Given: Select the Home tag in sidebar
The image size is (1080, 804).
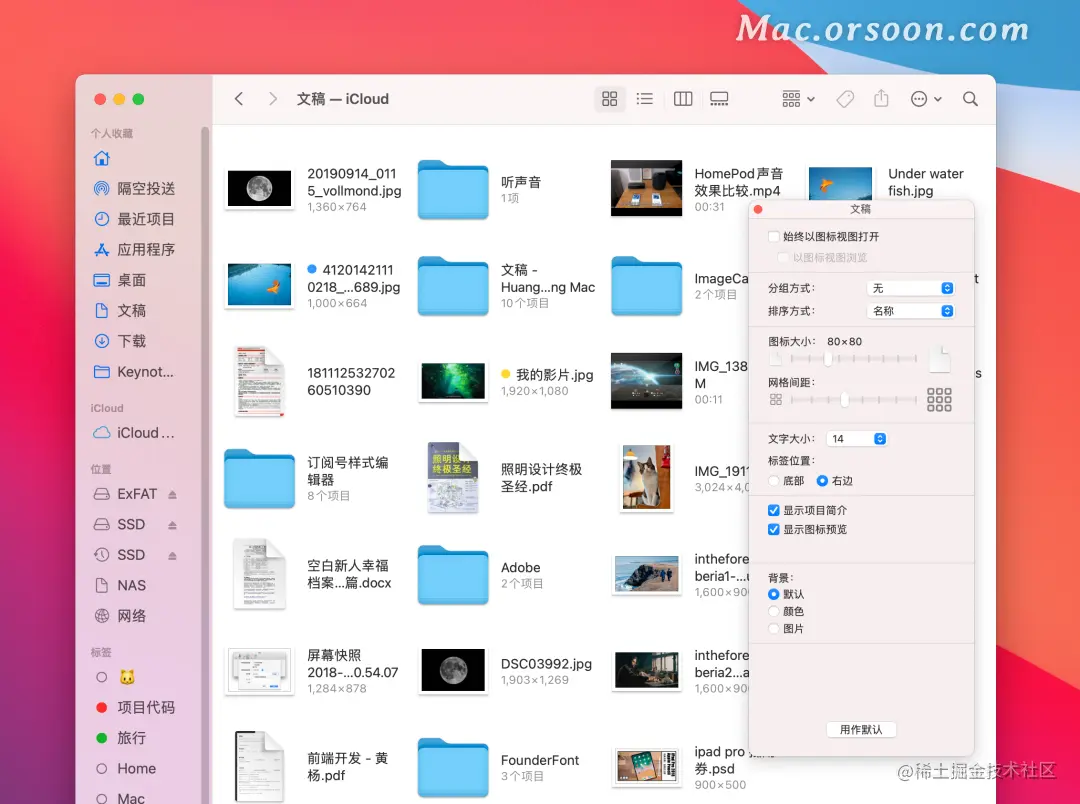Looking at the screenshot, I should 125,768.
